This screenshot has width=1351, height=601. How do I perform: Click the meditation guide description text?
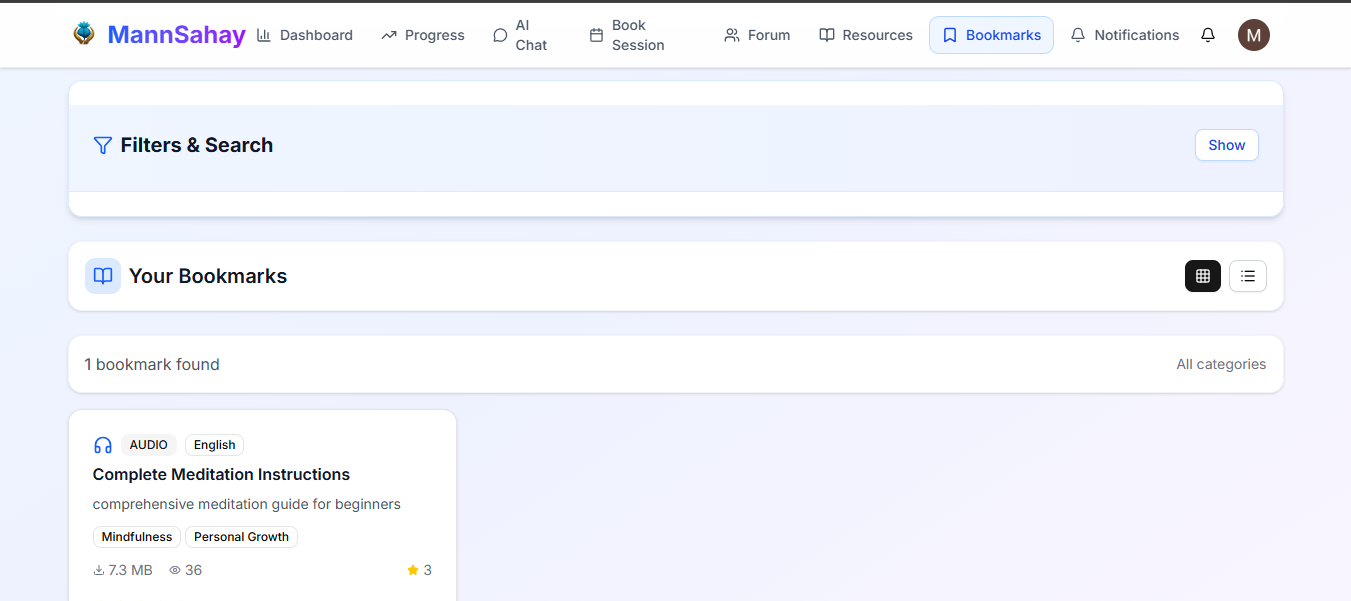coord(247,504)
